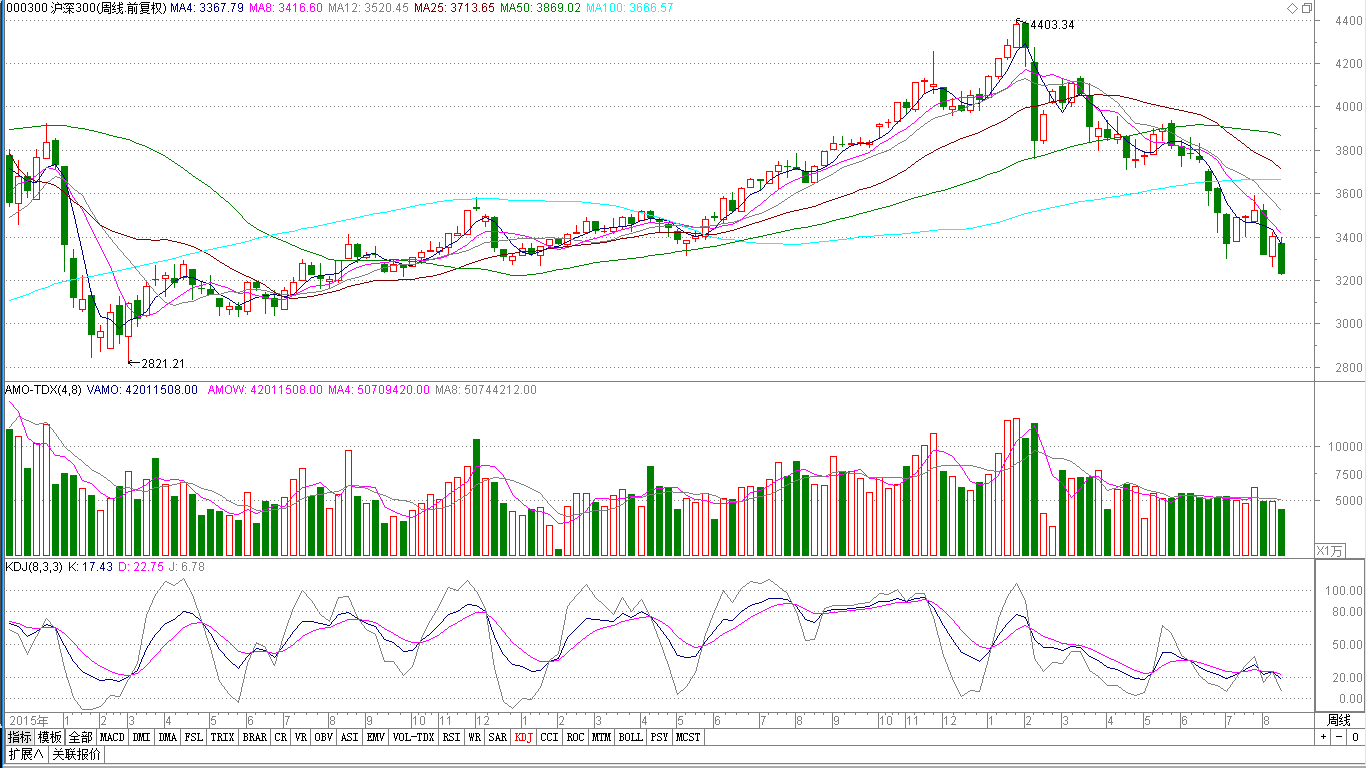Click the MA100: 3666.57 legend value
The height and width of the screenshot is (768, 1366).
630,8
